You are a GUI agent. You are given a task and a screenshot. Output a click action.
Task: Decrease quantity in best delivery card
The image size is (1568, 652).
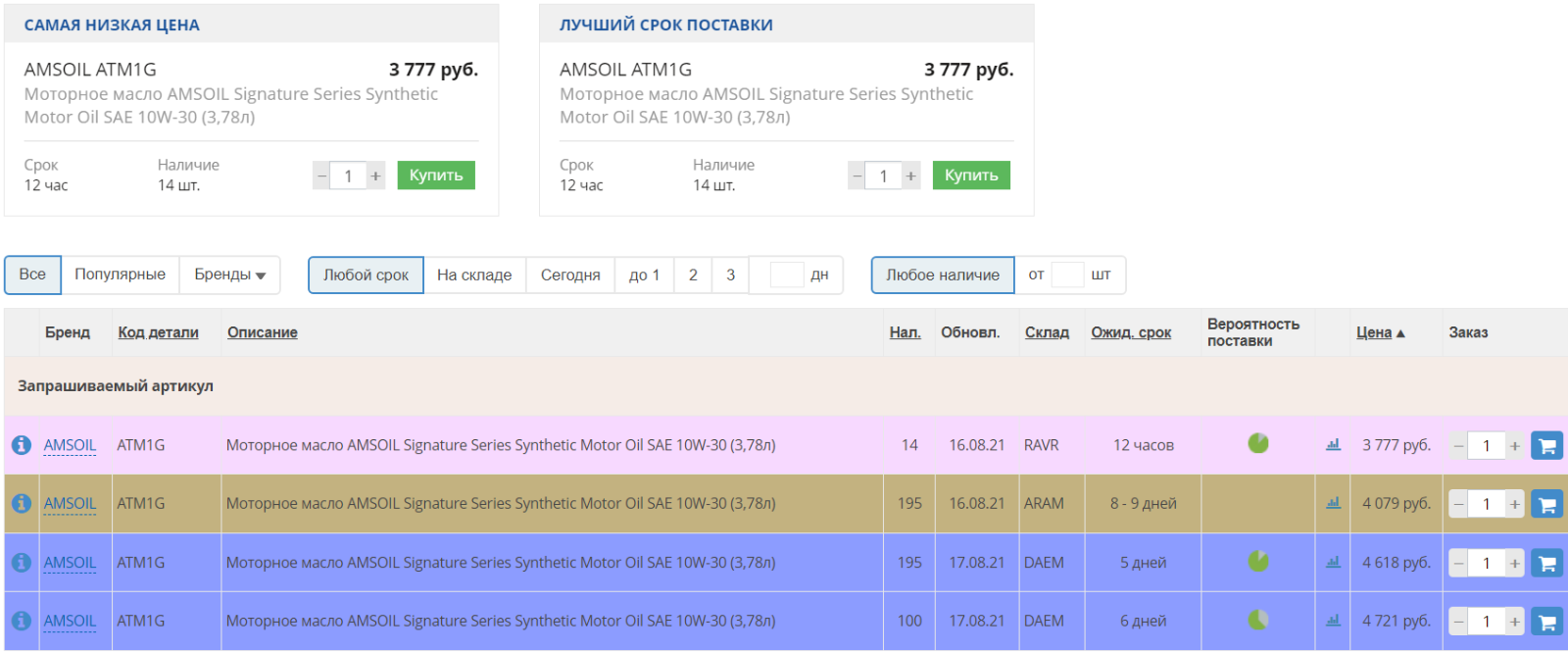tap(857, 176)
